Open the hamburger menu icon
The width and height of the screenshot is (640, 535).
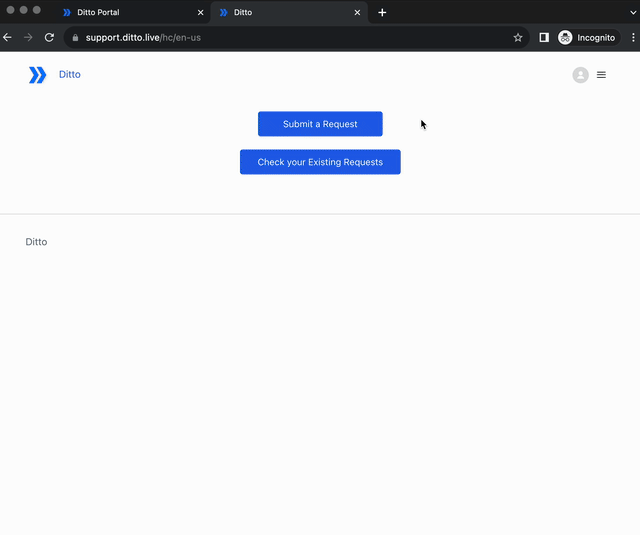coord(601,75)
